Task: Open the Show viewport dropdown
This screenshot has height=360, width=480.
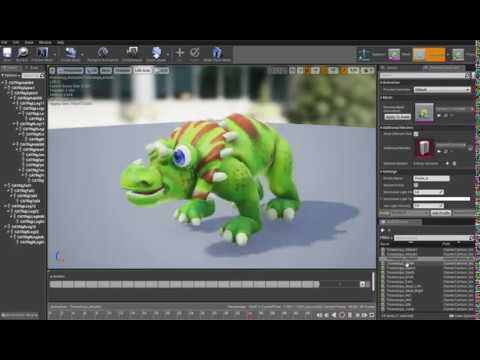Action: 106,70
